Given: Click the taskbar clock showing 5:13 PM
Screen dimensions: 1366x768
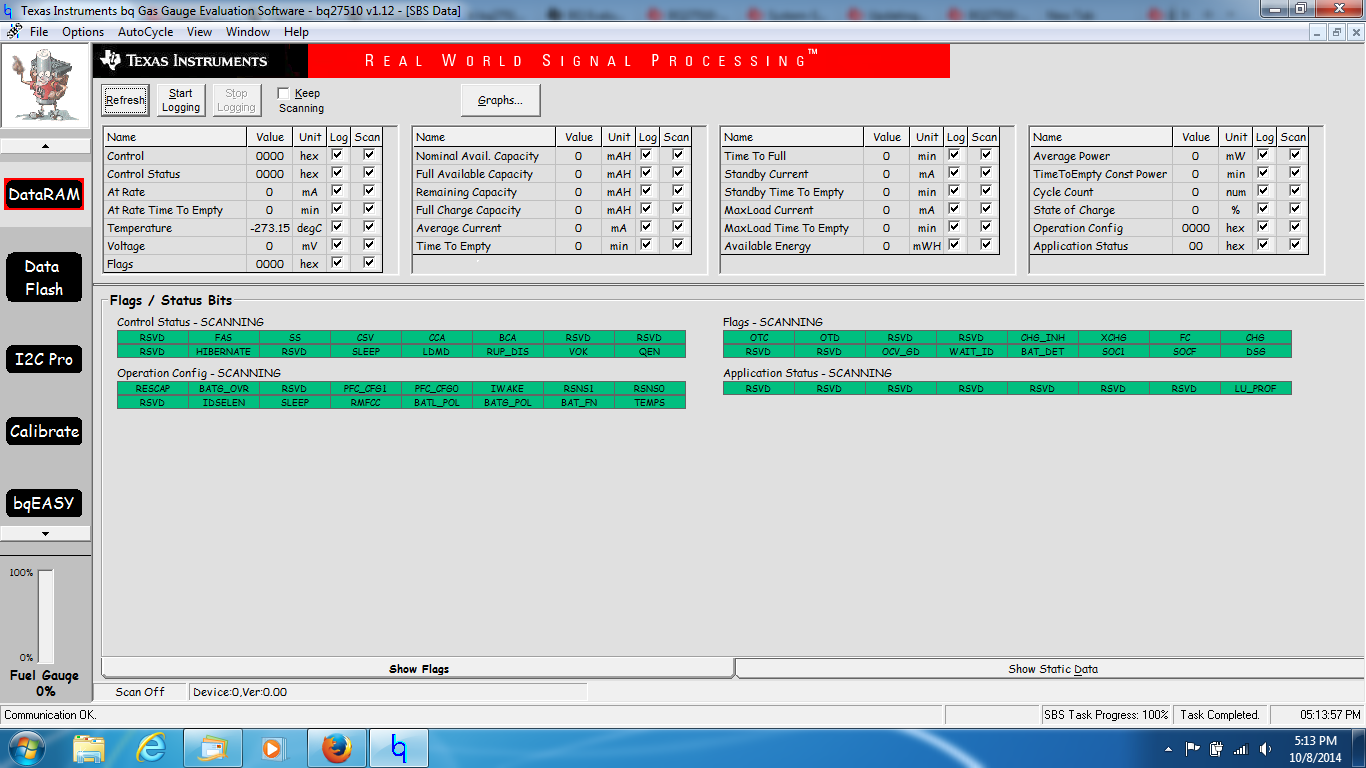Looking at the screenshot, I should coord(1315,748).
